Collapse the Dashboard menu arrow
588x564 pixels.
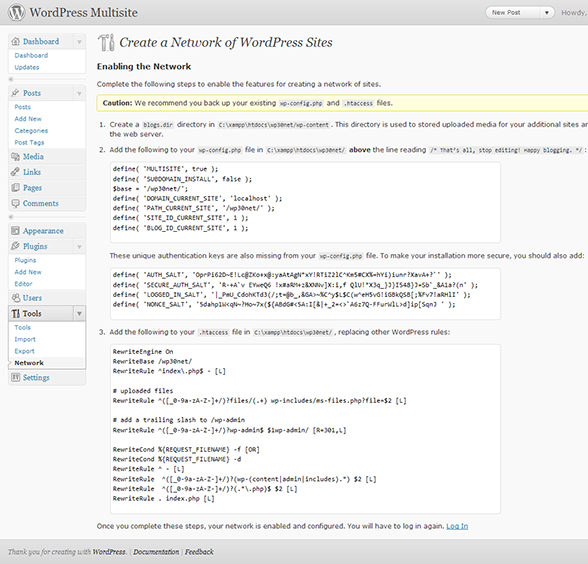pos(79,42)
